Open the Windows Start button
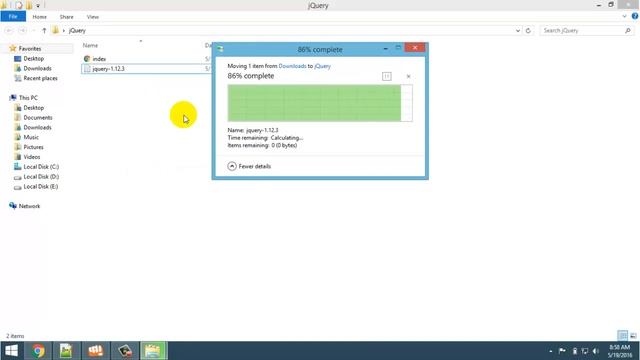Image resolution: width=640 pixels, height=360 pixels. coord(11,351)
